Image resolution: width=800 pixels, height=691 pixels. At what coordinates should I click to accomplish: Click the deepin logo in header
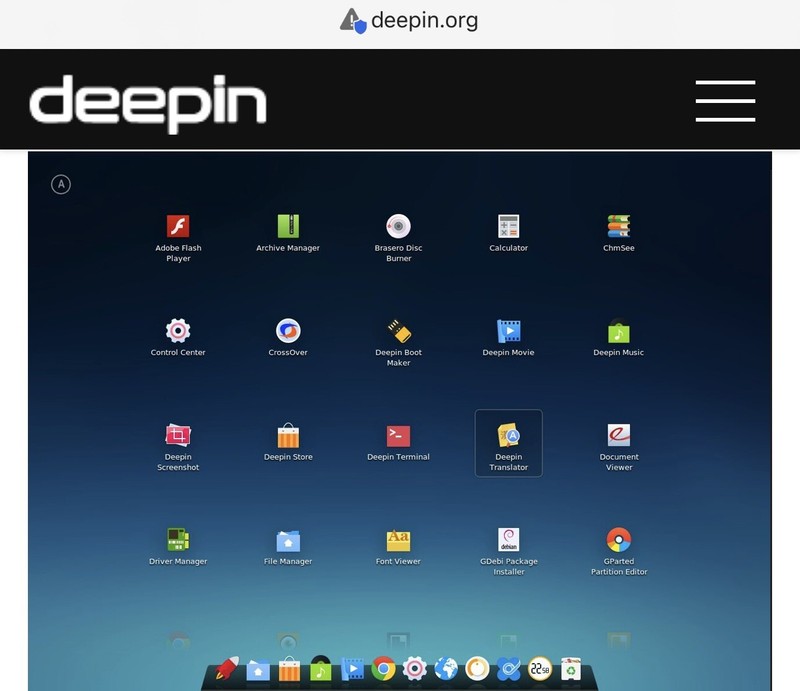coord(148,104)
